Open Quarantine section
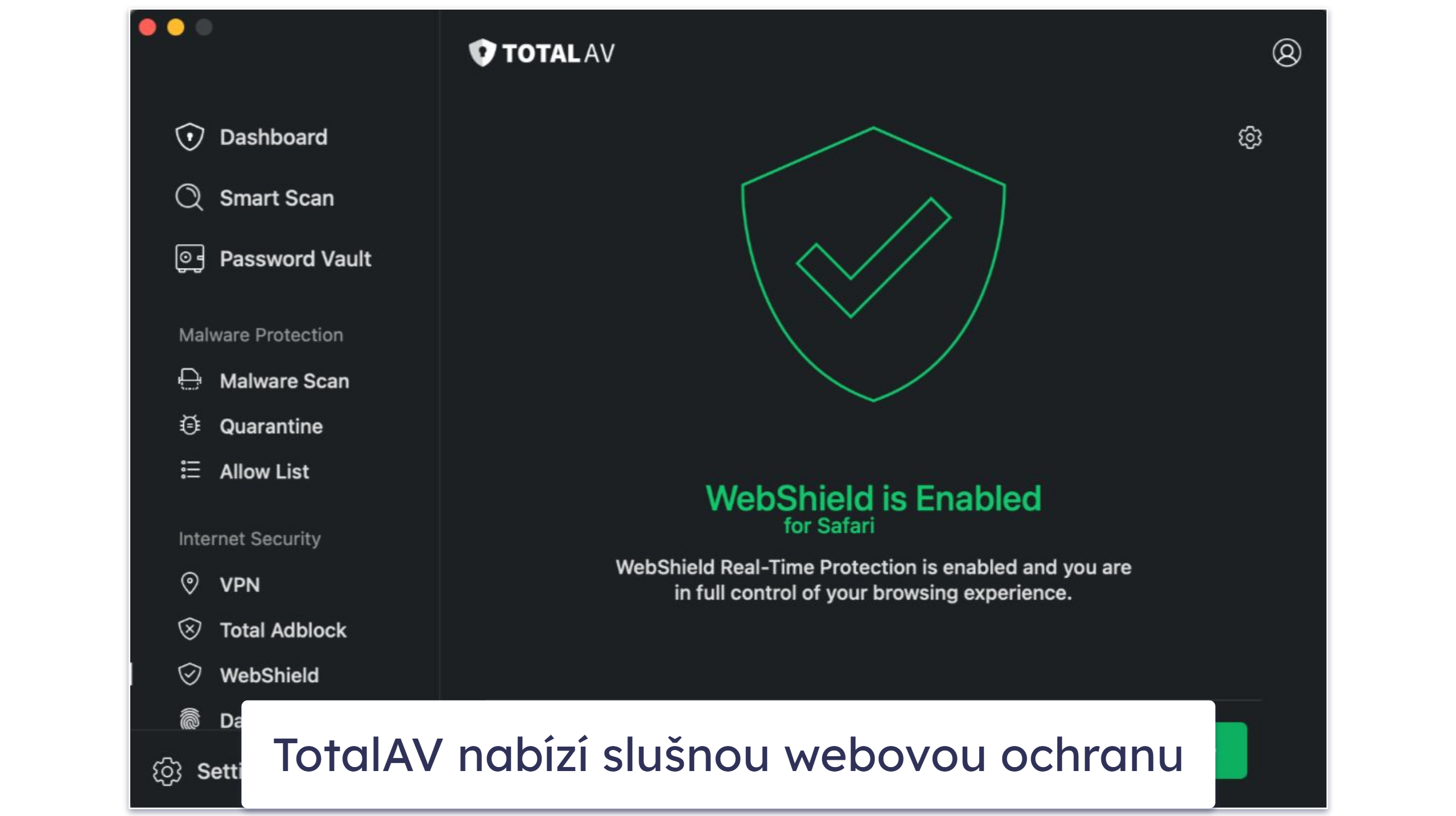Screen dimensions: 1456x816 (271, 425)
